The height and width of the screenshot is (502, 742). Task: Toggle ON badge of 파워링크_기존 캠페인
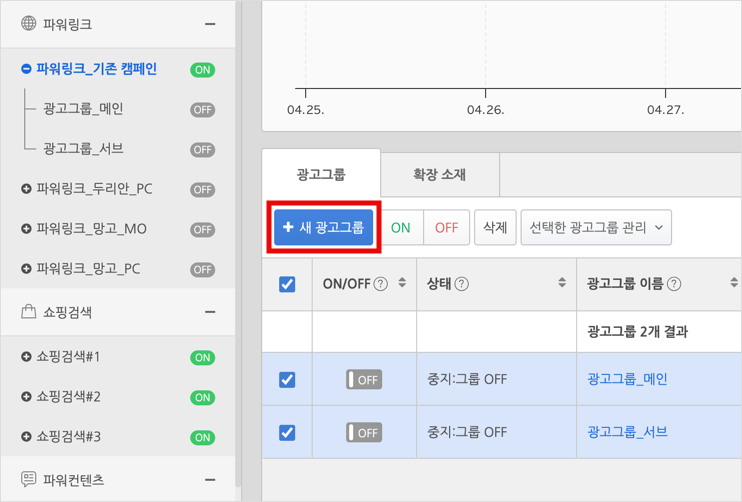point(203,70)
